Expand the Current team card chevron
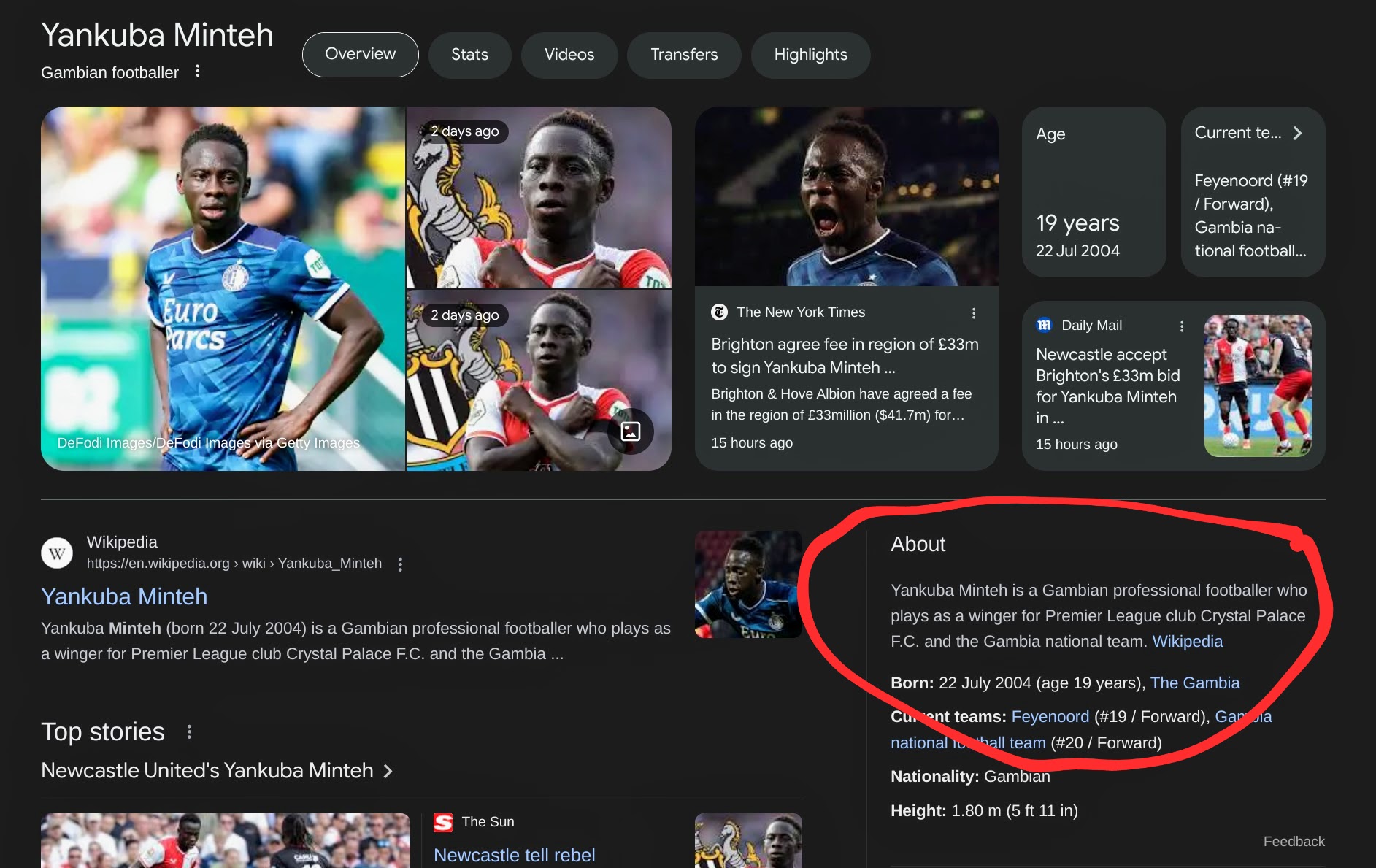 1297,133
